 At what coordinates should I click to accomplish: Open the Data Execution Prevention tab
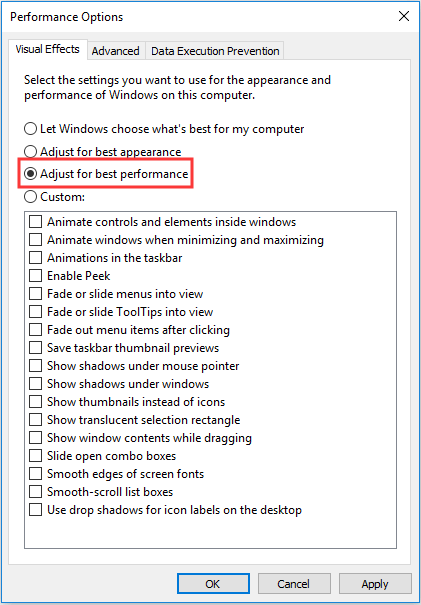point(215,51)
